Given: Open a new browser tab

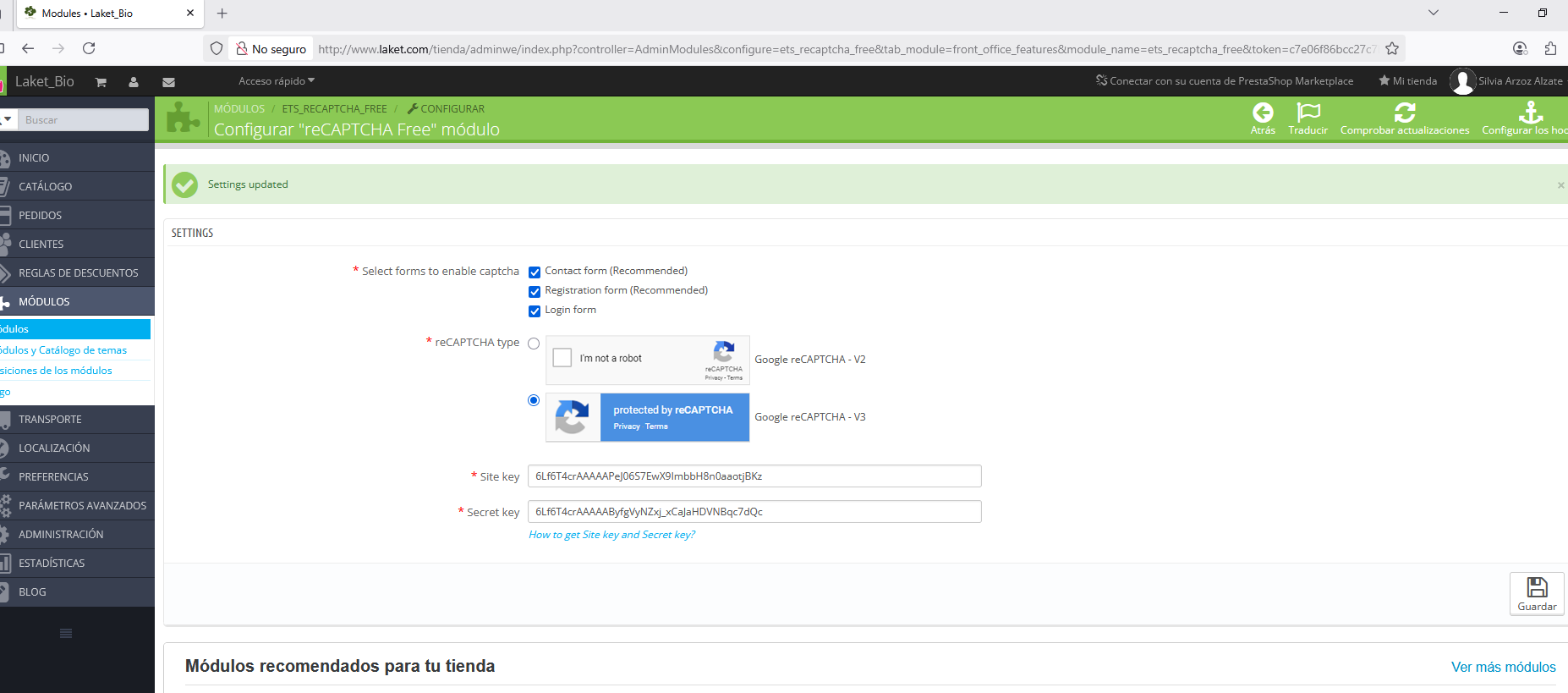Looking at the screenshot, I should click(x=222, y=14).
